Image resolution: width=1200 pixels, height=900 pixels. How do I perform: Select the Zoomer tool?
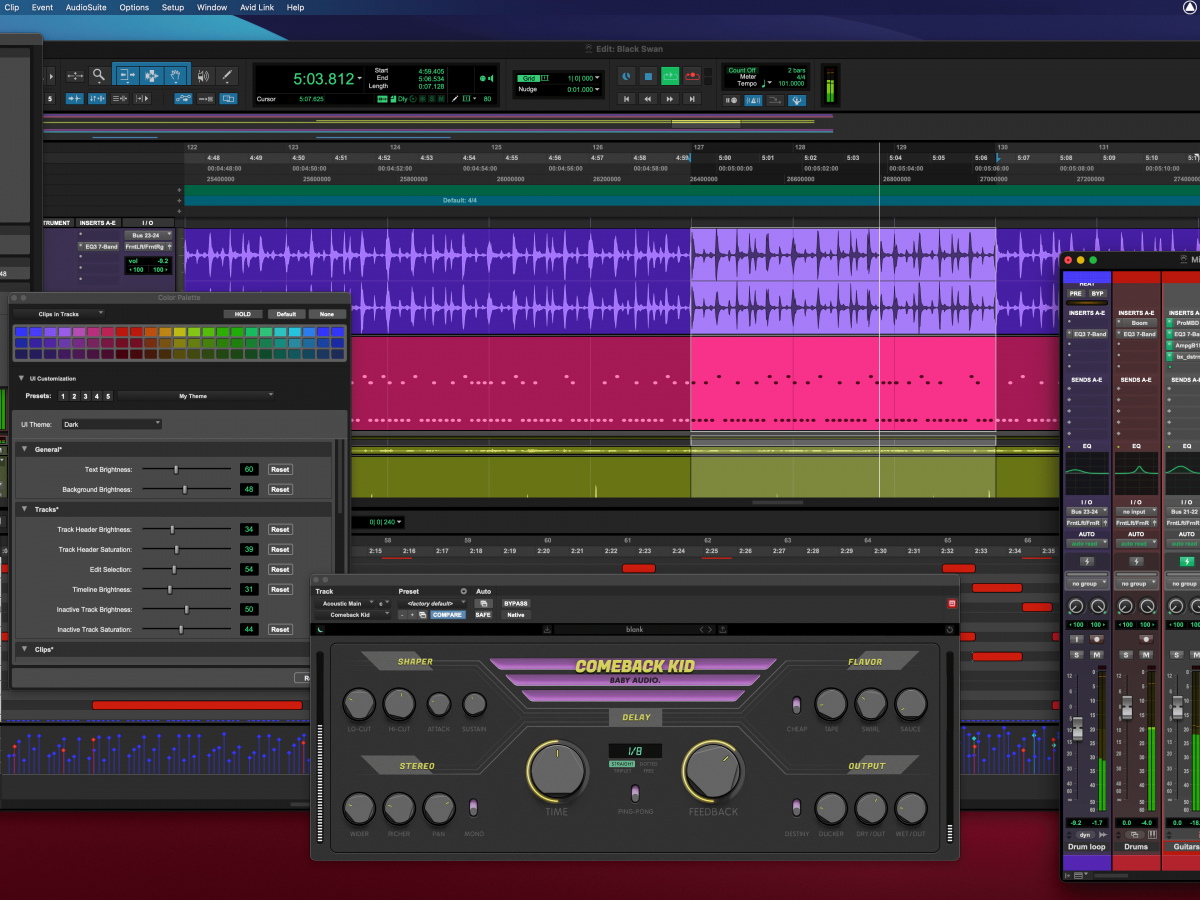click(99, 76)
